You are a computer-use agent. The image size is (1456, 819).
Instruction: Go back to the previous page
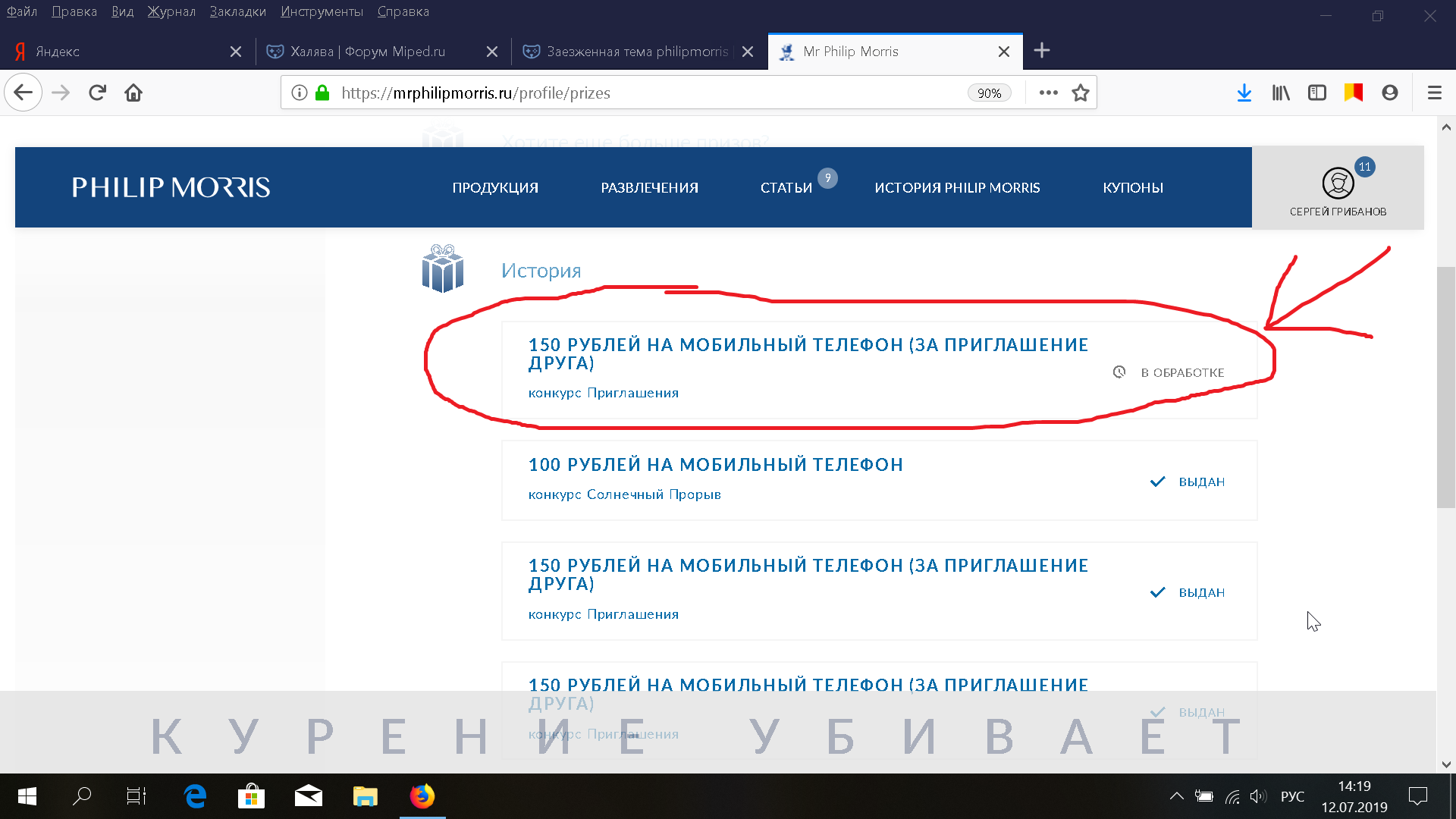[23, 93]
